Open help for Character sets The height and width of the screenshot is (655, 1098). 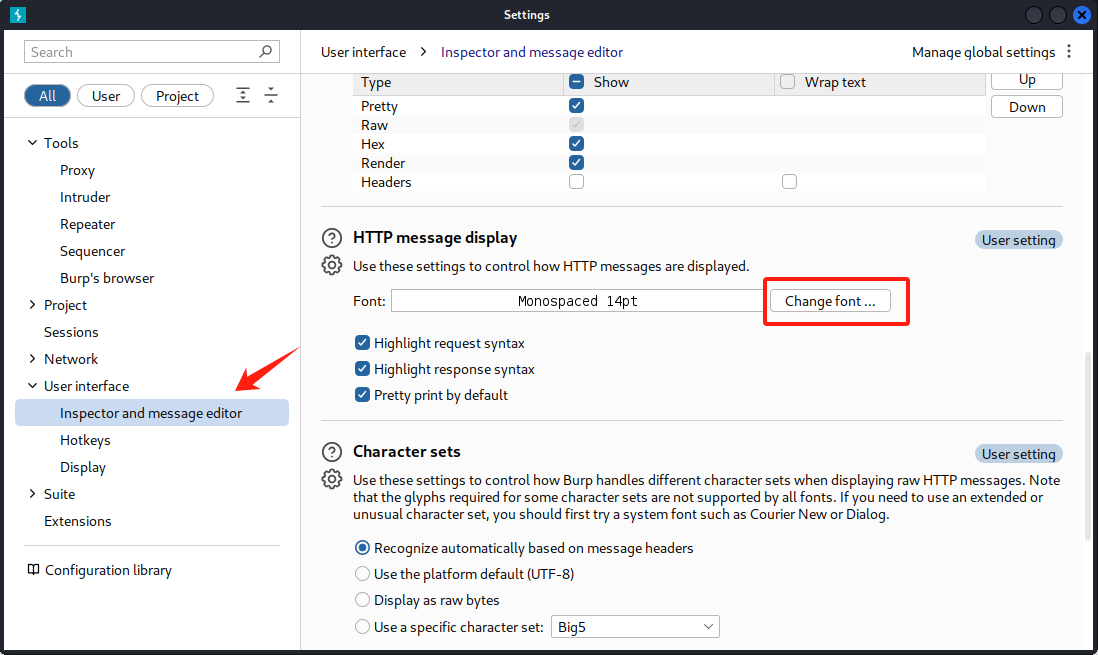click(332, 452)
